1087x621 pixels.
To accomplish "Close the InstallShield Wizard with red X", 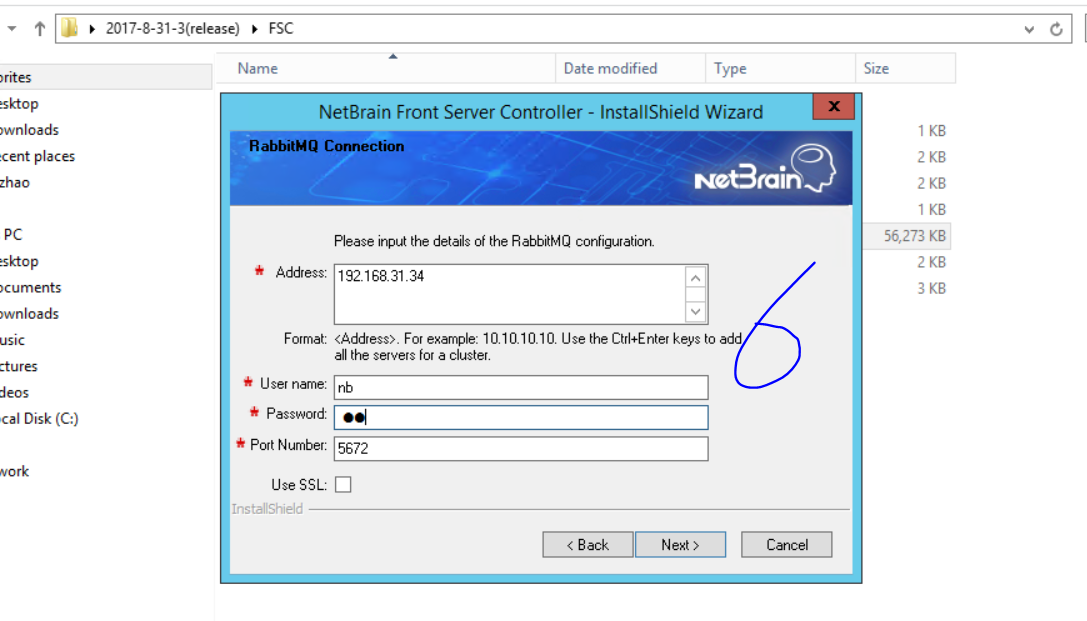I will tap(834, 106).
